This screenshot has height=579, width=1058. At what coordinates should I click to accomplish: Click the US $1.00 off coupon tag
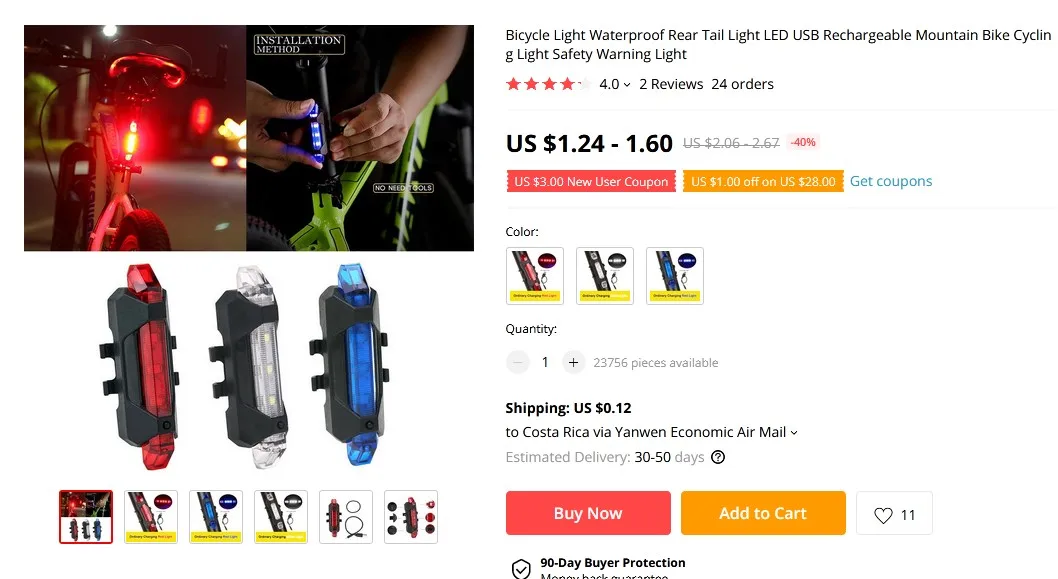point(763,182)
